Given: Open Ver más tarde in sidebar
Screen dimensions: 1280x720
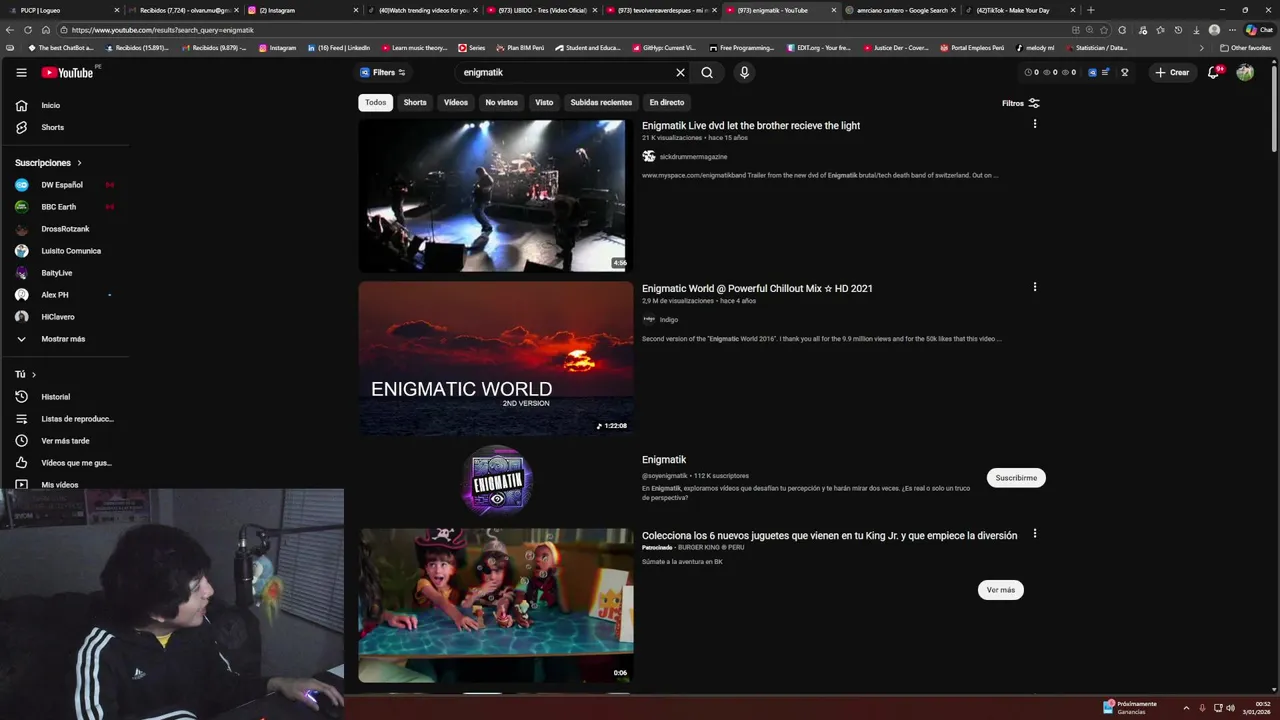Looking at the screenshot, I should click(x=64, y=441).
